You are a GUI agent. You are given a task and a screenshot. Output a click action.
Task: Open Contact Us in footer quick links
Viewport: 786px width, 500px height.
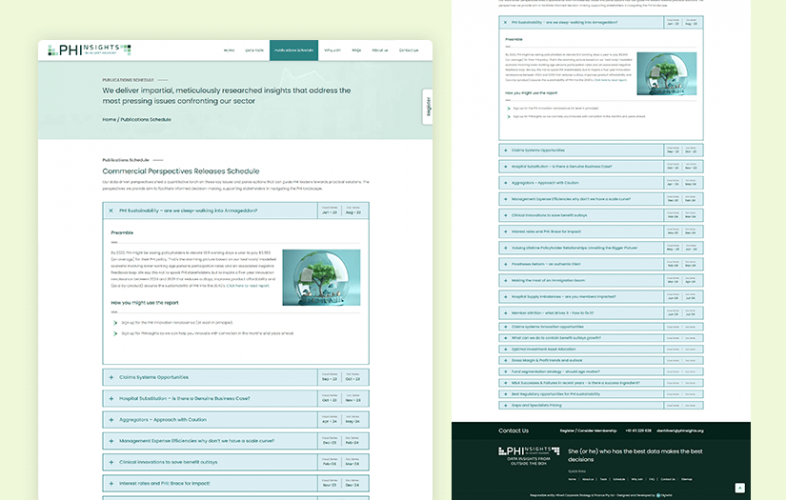[668, 479]
